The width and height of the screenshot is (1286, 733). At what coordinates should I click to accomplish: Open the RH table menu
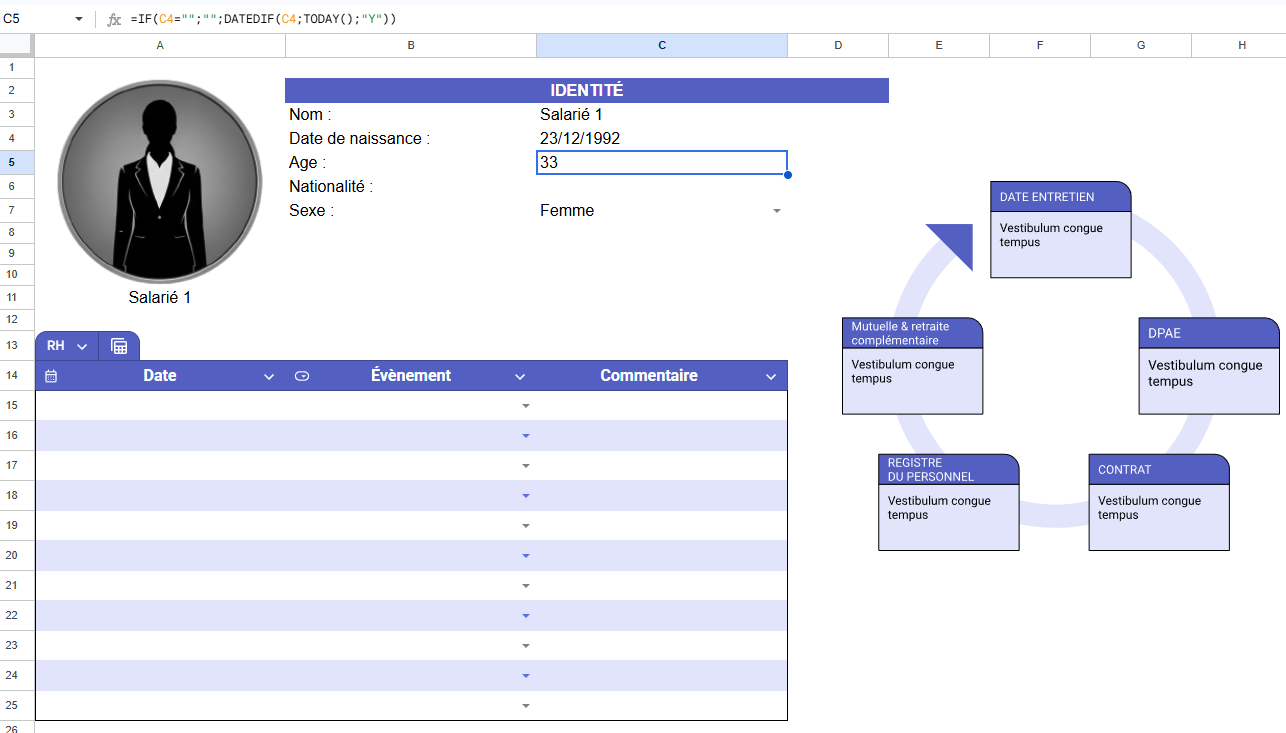pyautogui.click(x=67, y=346)
